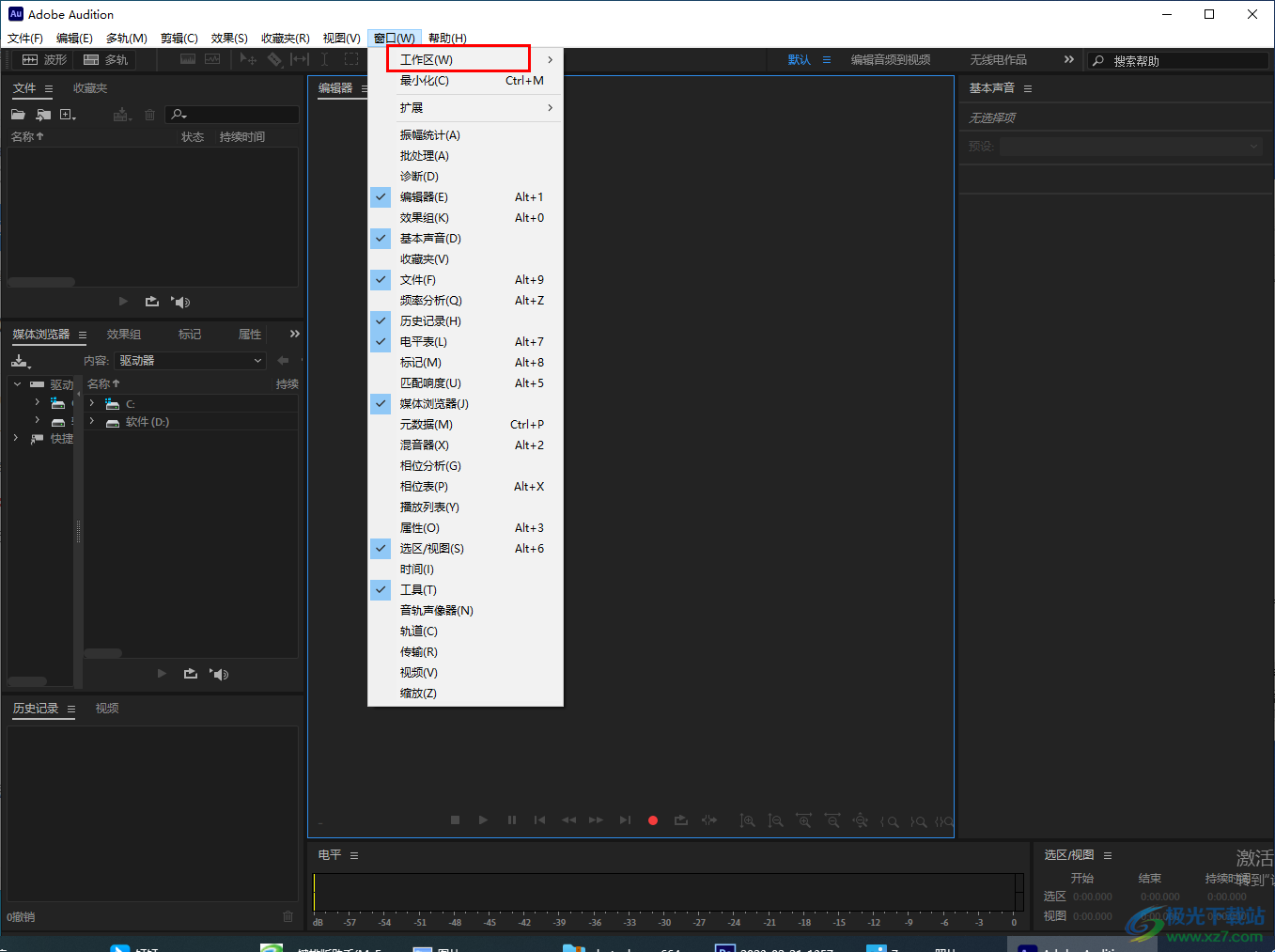1275x952 pixels.
Task: Expand the C: drive in media browser list
Action: (92, 403)
